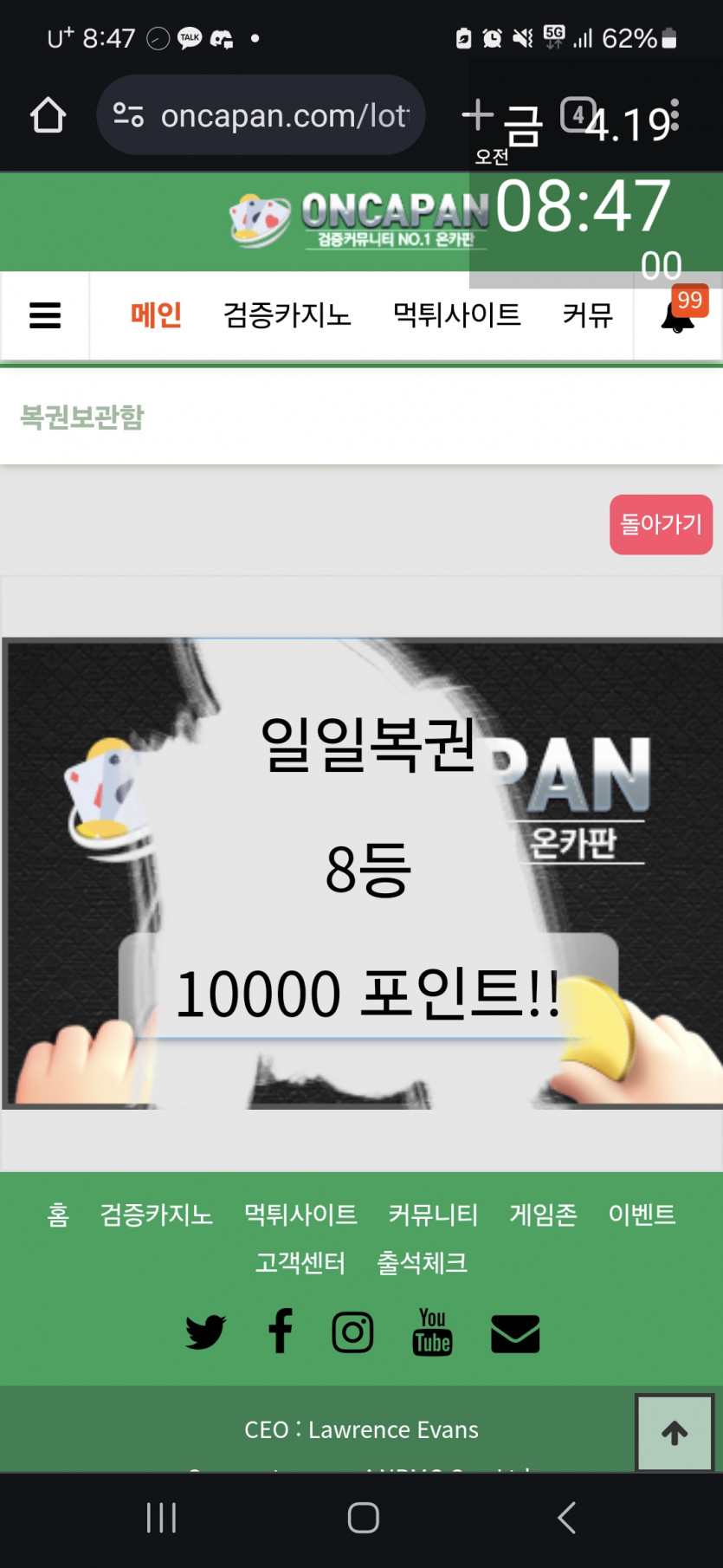The height and width of the screenshot is (1568, 723).
Task: Click the email envelope icon
Action: pos(515,1333)
